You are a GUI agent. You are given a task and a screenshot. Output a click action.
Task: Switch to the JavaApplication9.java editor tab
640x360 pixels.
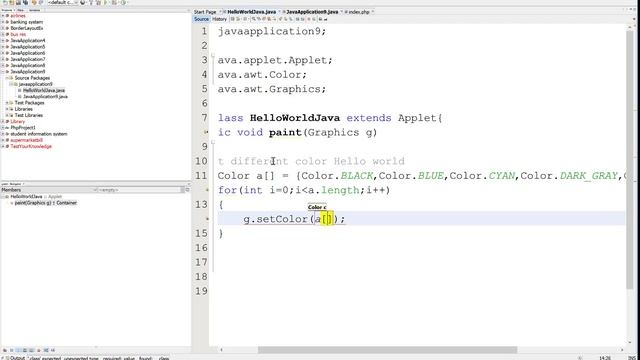pyautogui.click(x=312, y=12)
